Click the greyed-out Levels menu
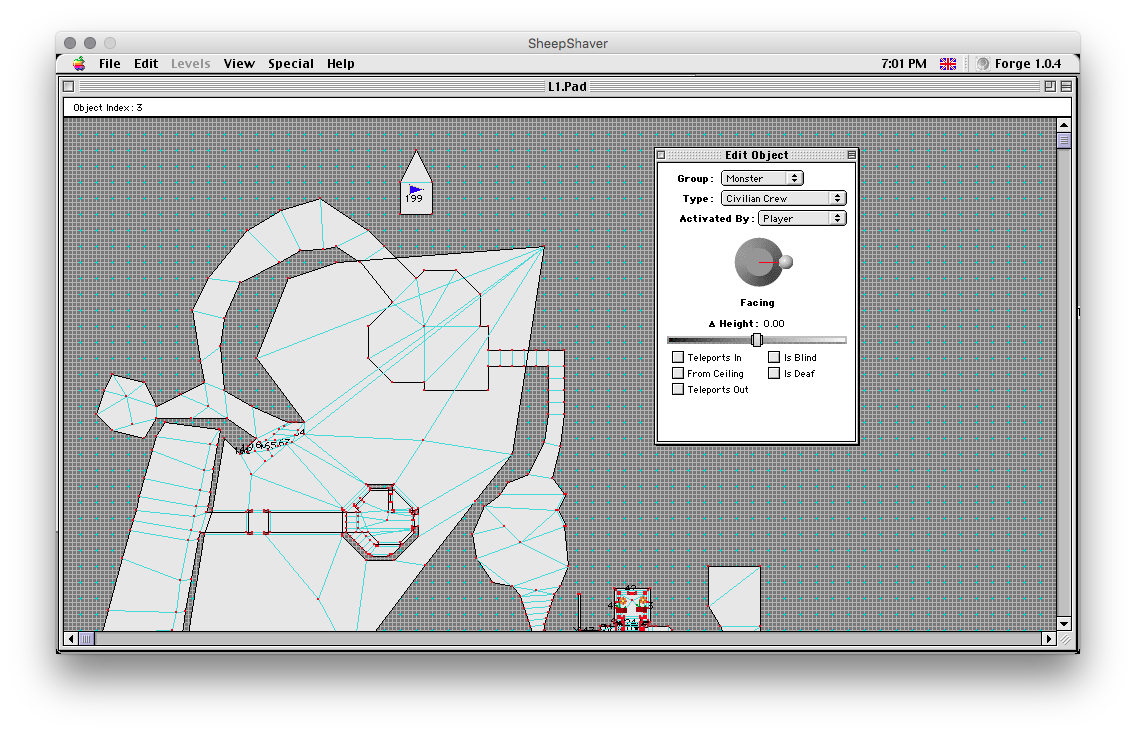The width and height of the screenshot is (1136, 734). (191, 64)
